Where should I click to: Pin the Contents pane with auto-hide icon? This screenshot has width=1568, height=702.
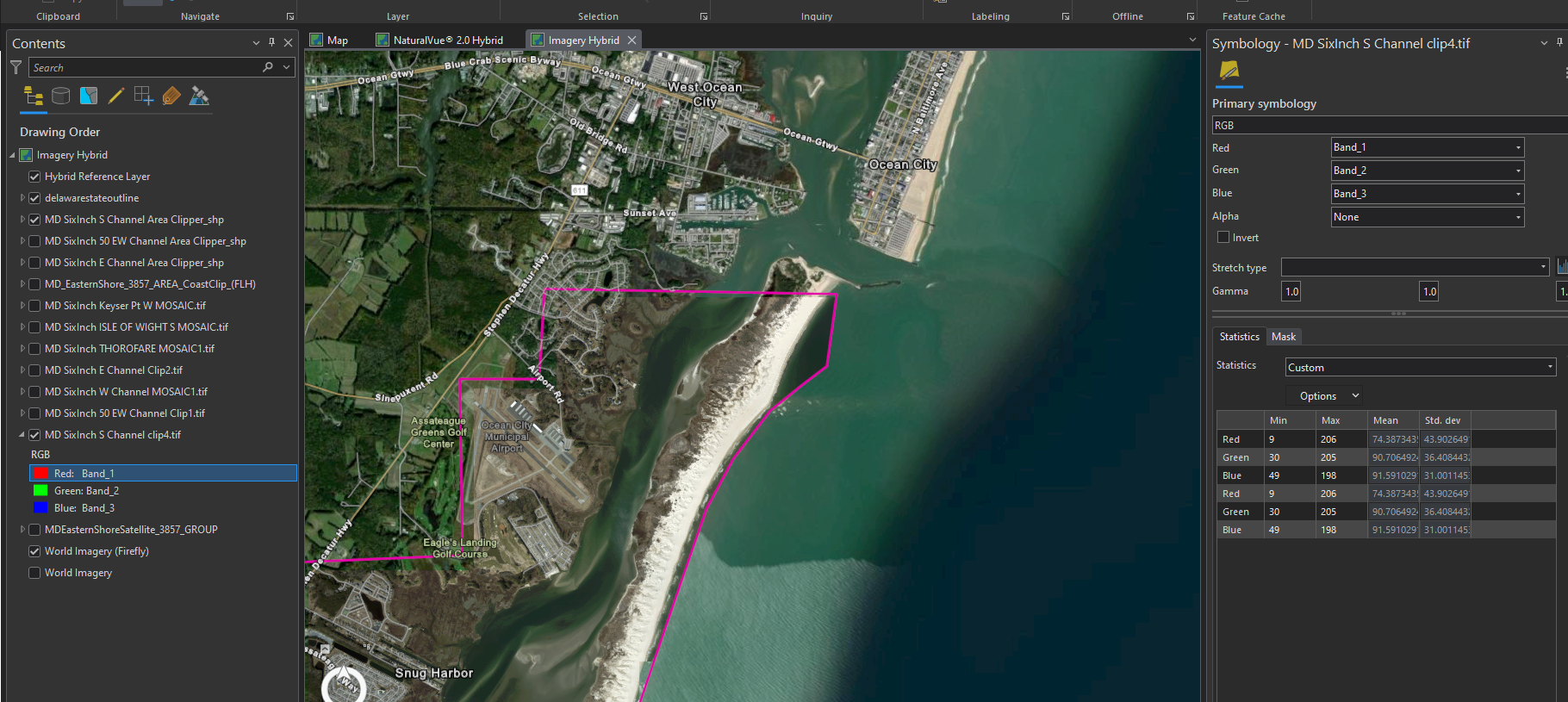point(271,42)
